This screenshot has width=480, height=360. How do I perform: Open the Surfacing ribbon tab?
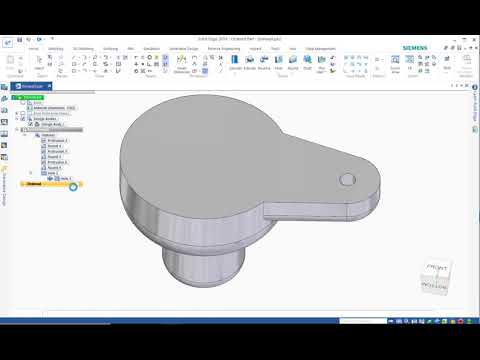point(111,49)
